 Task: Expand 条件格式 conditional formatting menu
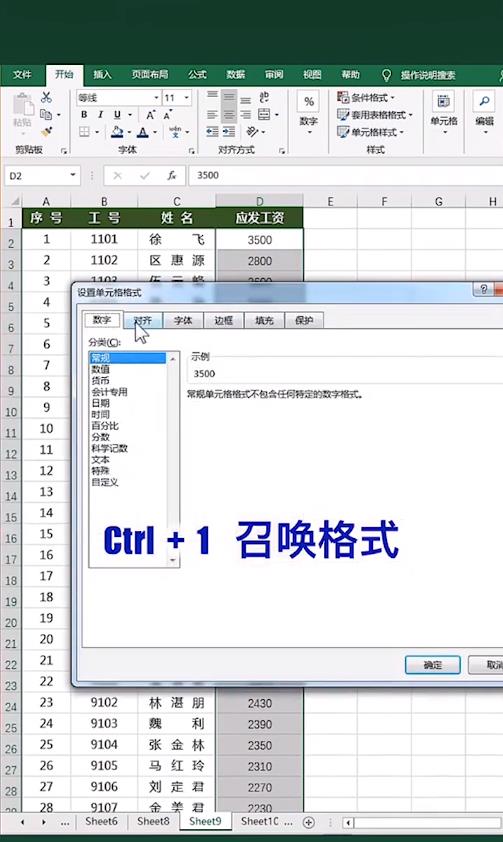pyautogui.click(x=366, y=98)
